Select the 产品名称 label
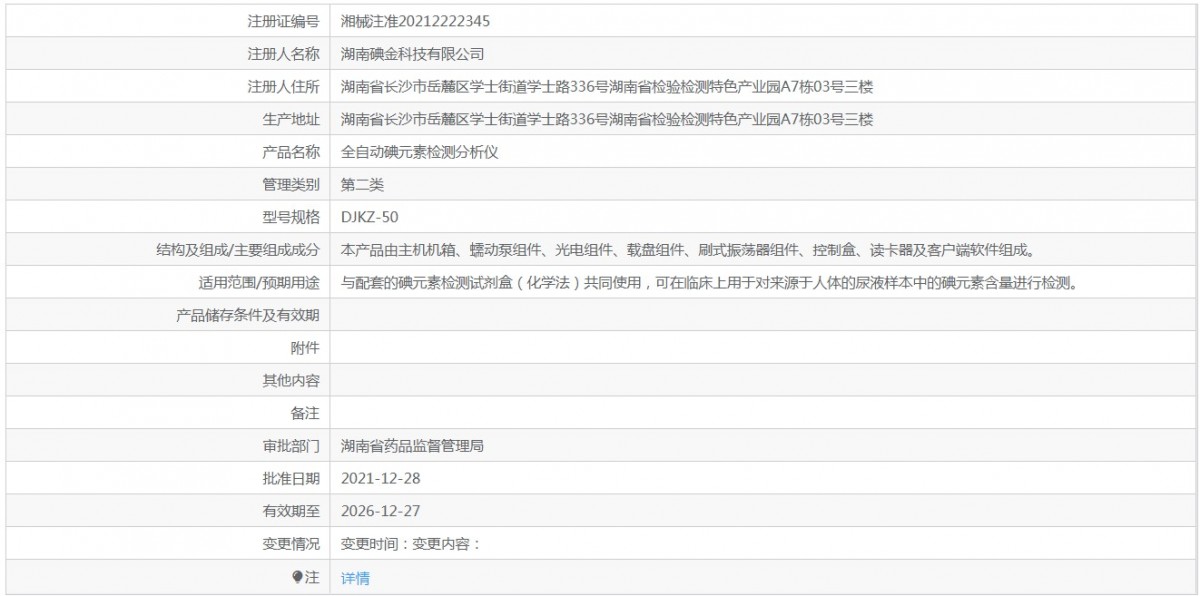 coord(291,152)
